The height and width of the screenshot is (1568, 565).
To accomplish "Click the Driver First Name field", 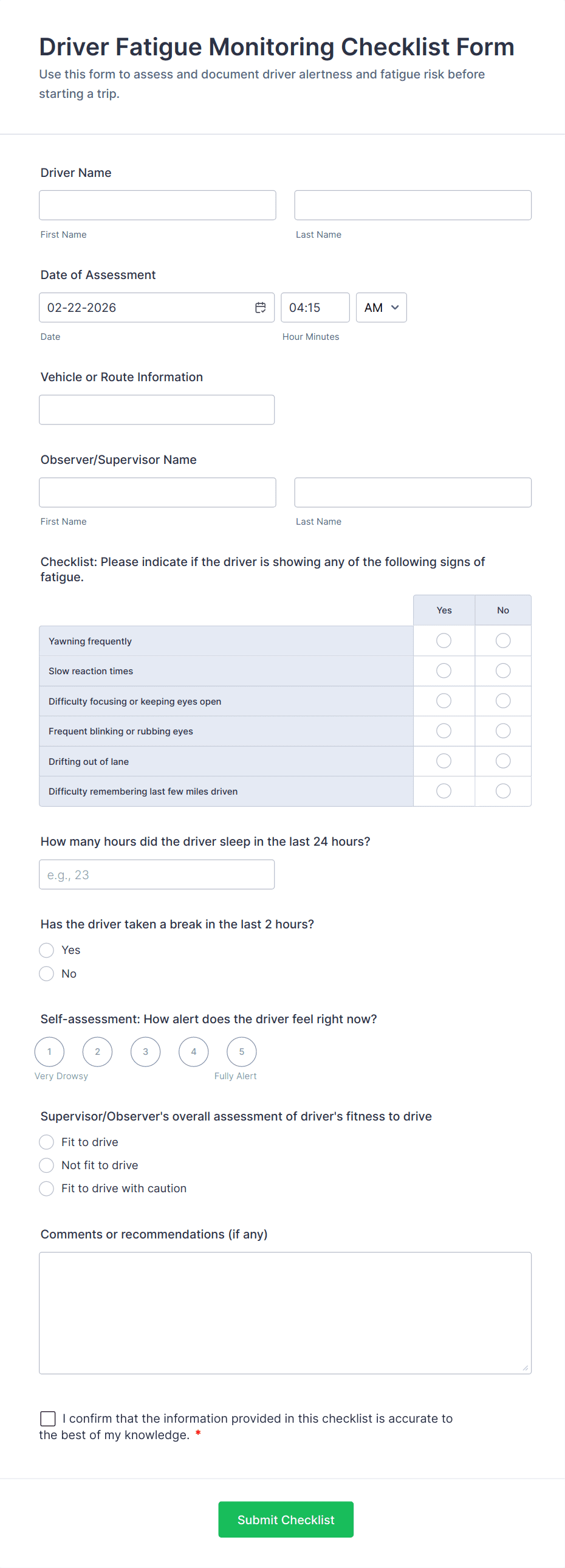I will (157, 205).
